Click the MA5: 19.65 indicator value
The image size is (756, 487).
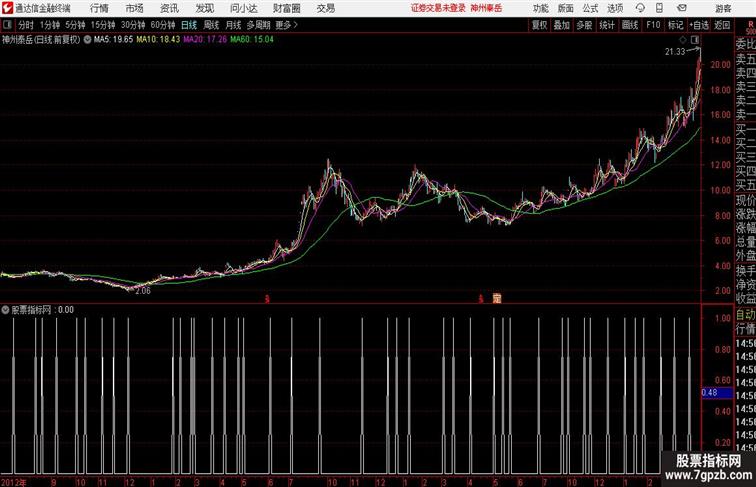click(113, 40)
